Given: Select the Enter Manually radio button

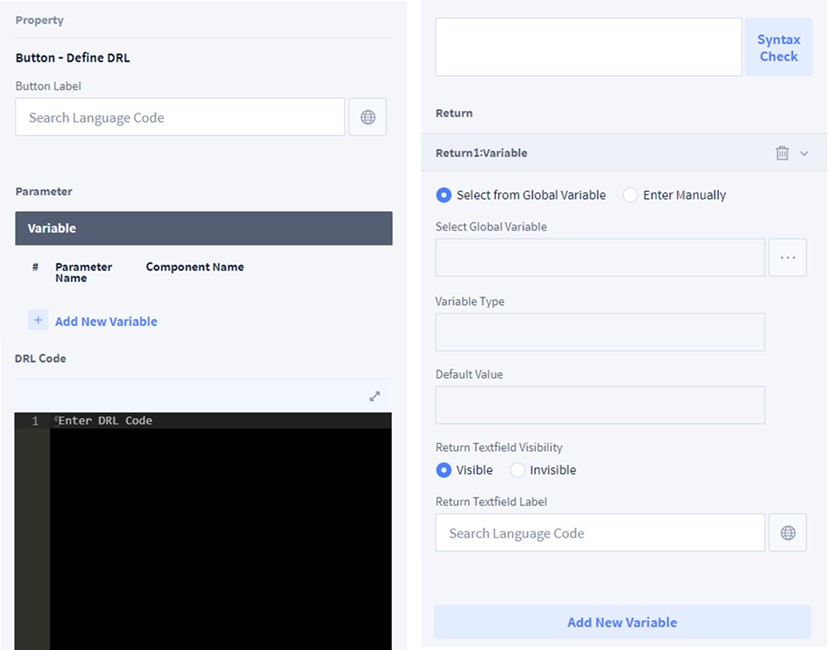Looking at the screenshot, I should 630,195.
